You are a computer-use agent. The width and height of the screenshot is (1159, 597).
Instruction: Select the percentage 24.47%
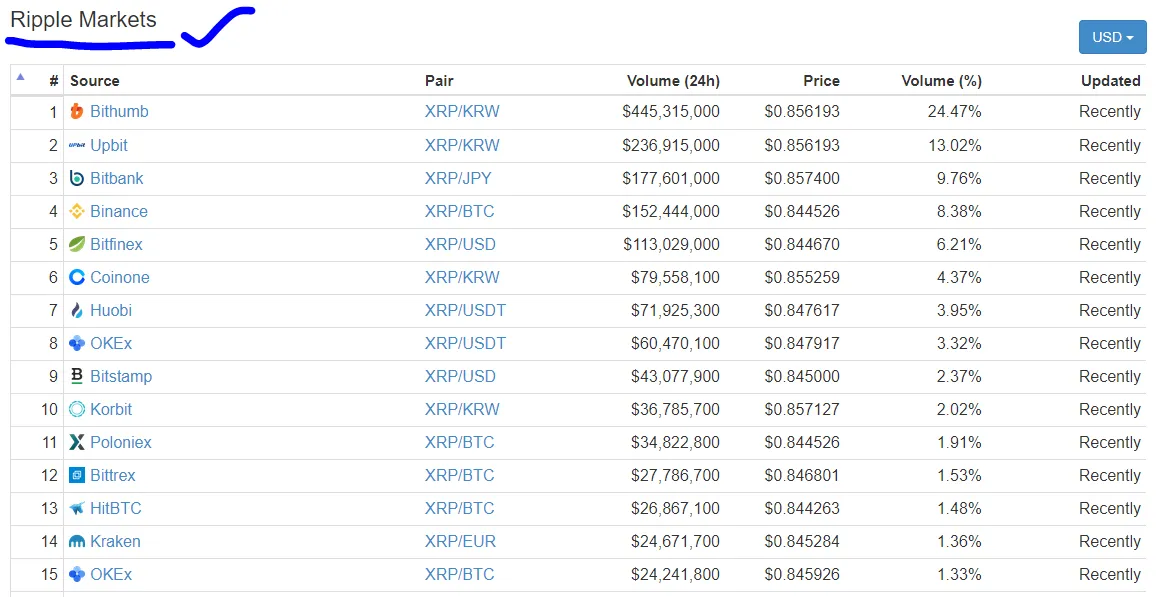pos(955,112)
